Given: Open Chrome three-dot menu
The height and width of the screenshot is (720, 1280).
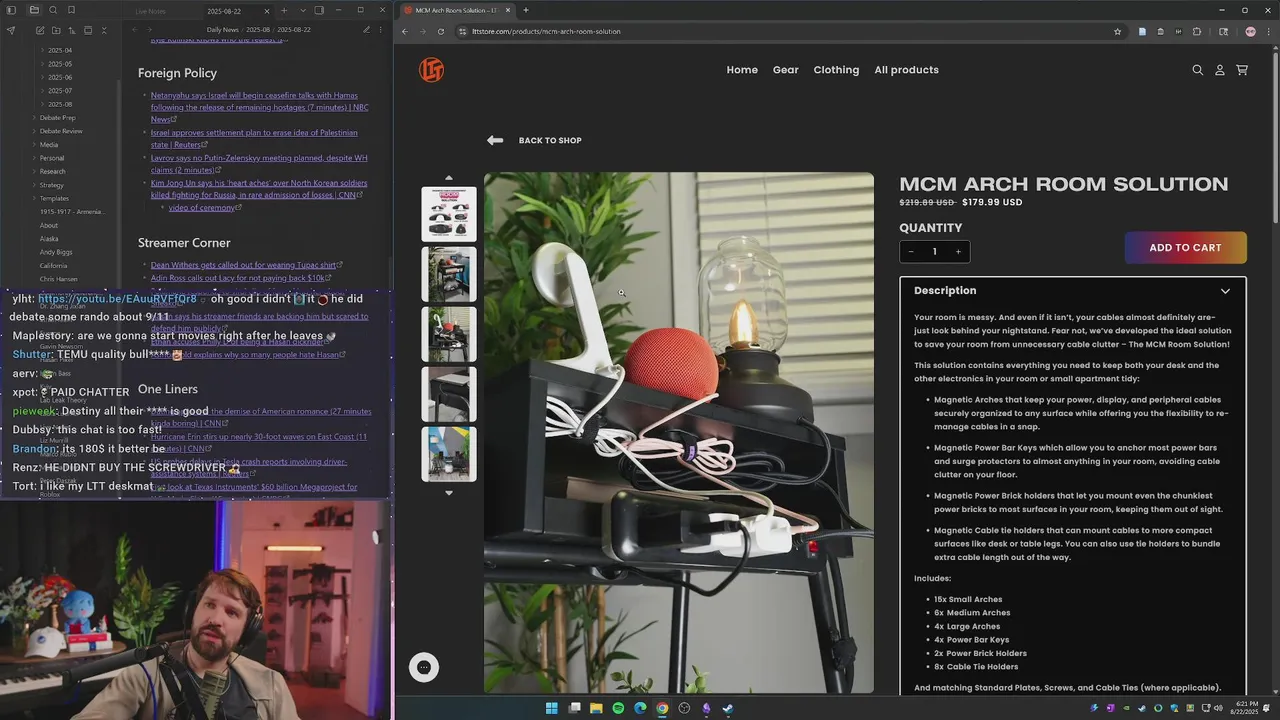Looking at the screenshot, I should 1268,31.
